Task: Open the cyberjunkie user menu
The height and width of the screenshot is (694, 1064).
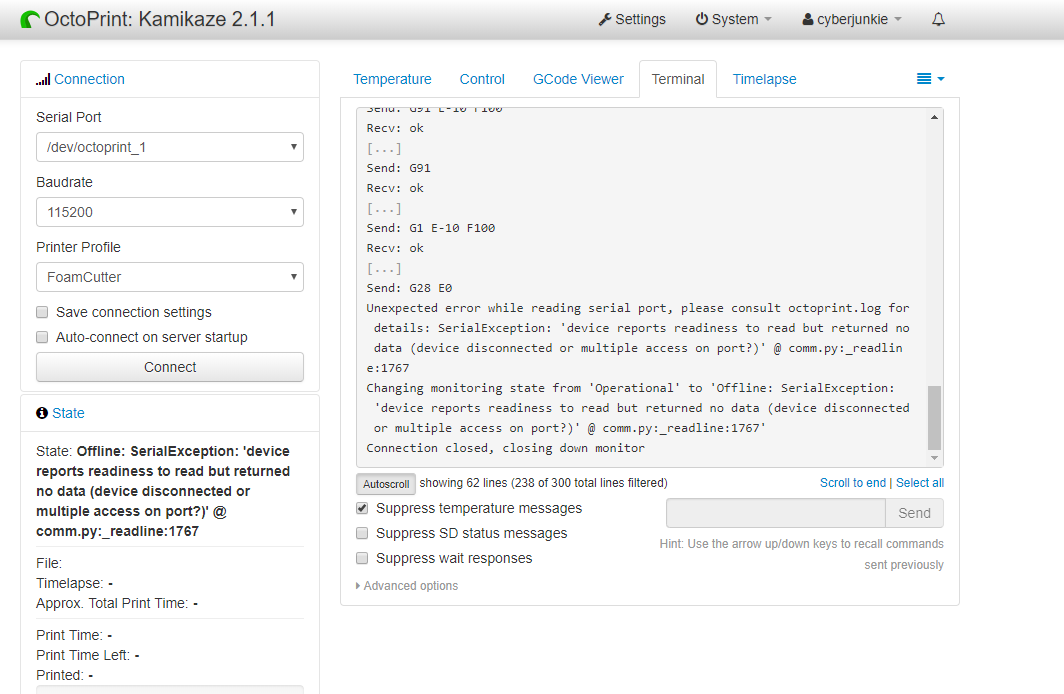Action: click(852, 20)
